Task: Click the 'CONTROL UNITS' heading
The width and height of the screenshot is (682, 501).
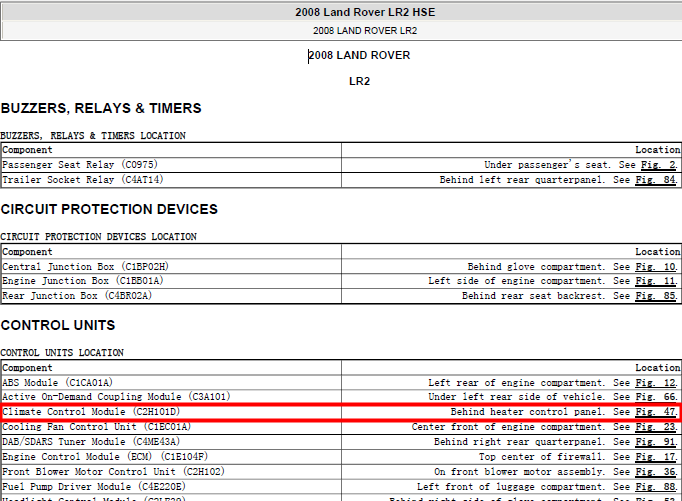Action: coord(58,325)
